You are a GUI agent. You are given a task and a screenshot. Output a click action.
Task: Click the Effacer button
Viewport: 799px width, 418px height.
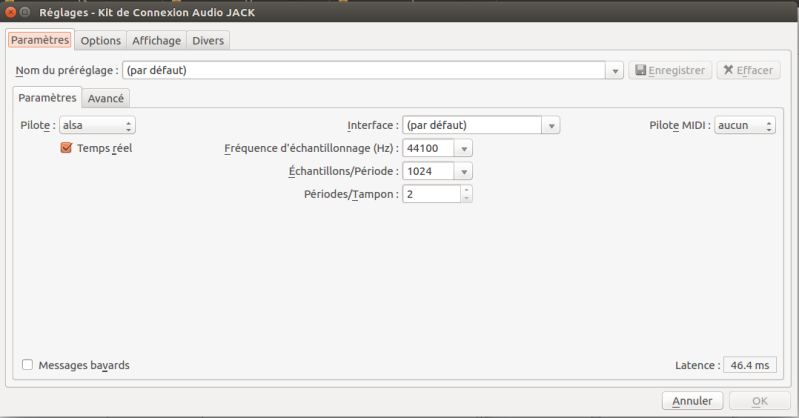[748, 70]
